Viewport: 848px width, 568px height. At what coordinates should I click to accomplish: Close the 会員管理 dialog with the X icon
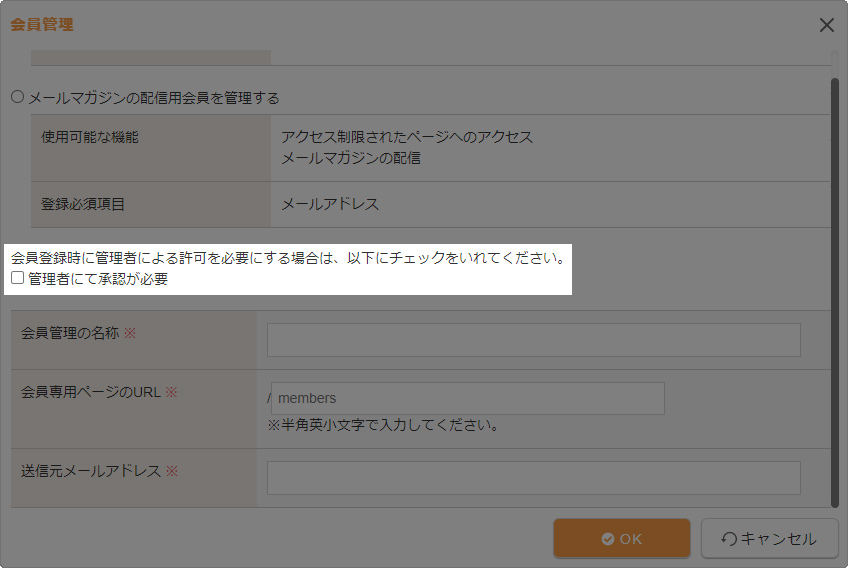point(826,25)
